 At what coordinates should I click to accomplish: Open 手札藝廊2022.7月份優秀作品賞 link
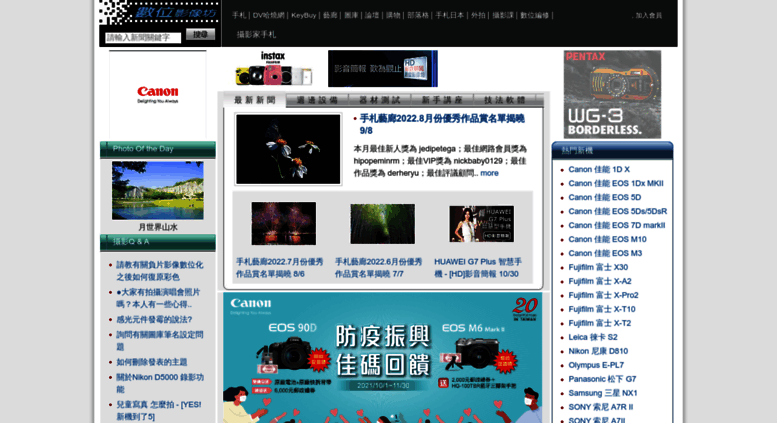[x=279, y=267]
